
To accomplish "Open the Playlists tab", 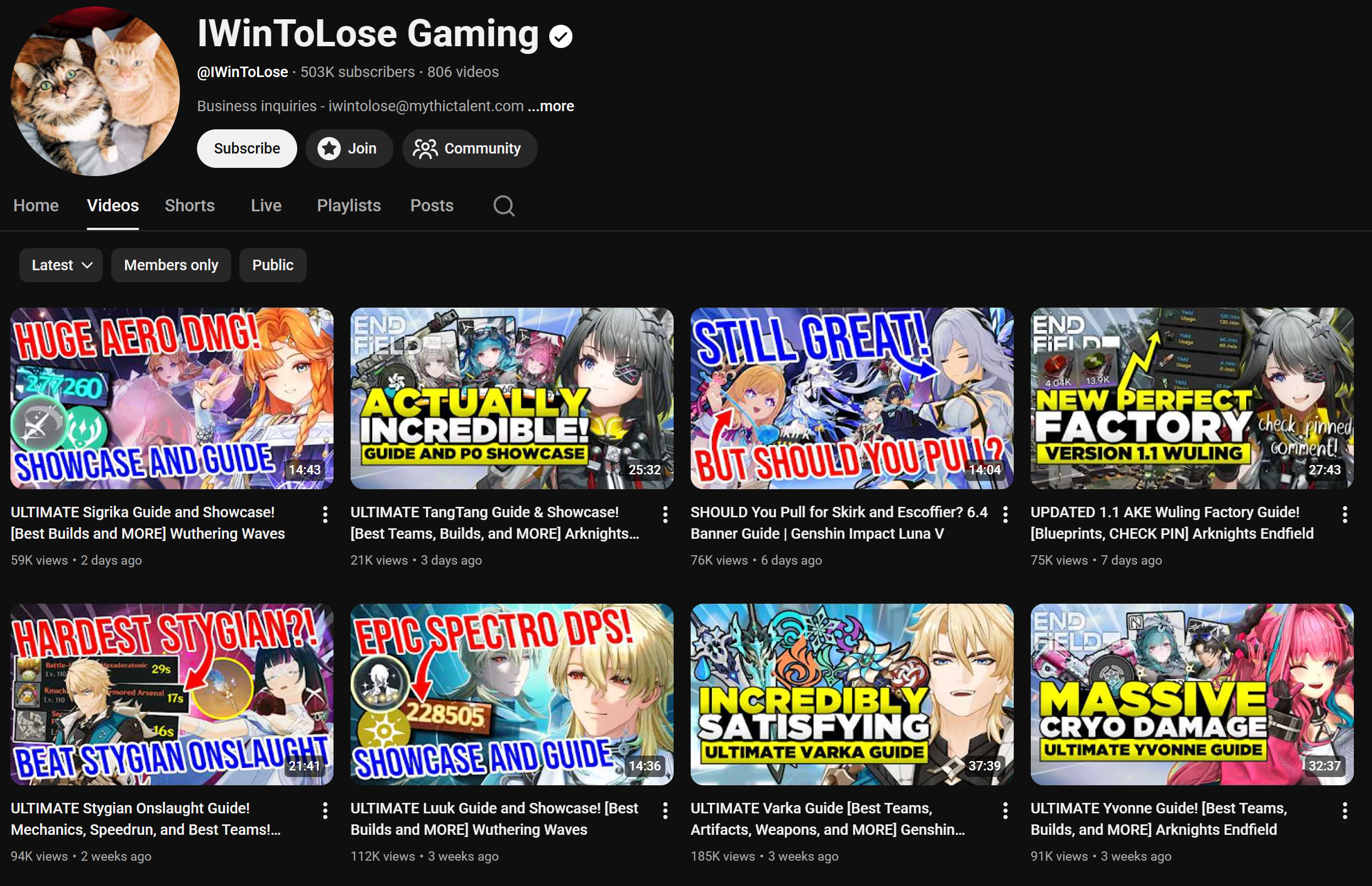I will click(348, 205).
